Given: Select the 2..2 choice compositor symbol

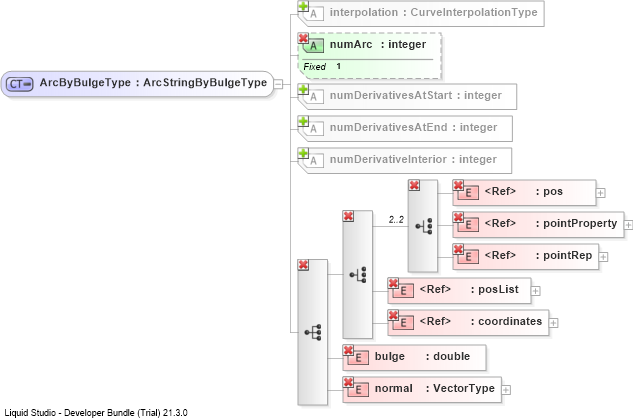Looking at the screenshot, I should [x=423, y=226].
